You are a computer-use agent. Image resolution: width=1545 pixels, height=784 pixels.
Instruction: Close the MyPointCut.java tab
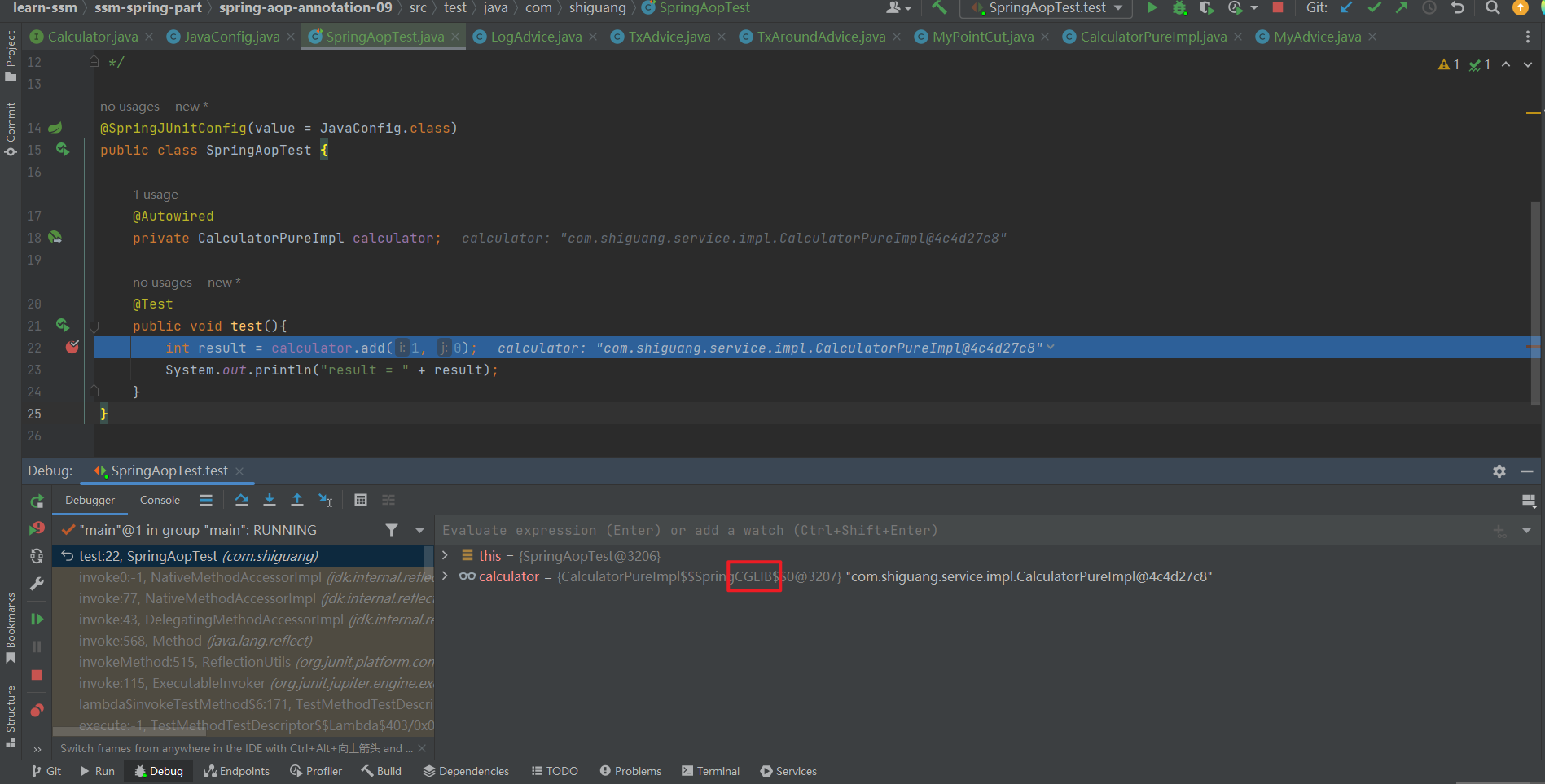(1045, 37)
